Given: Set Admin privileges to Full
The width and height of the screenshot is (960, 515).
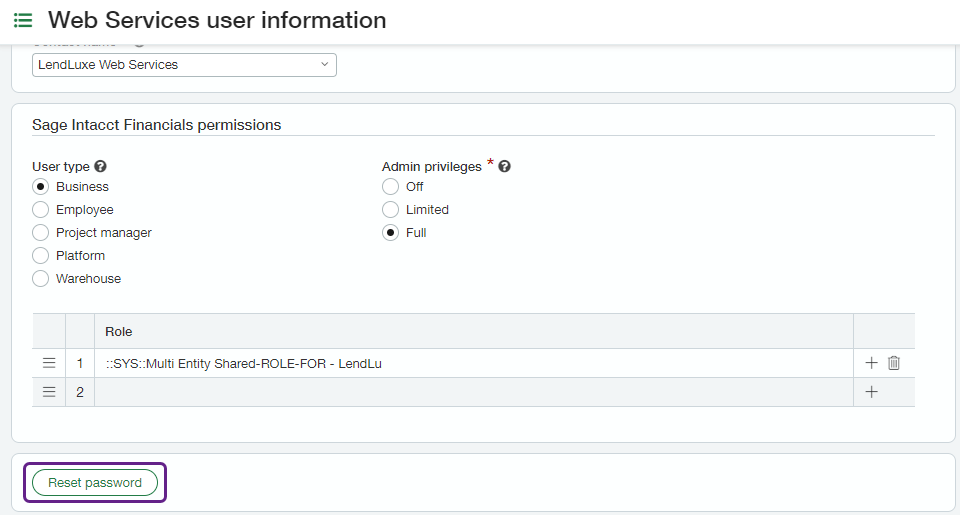Looking at the screenshot, I should pyautogui.click(x=391, y=233).
